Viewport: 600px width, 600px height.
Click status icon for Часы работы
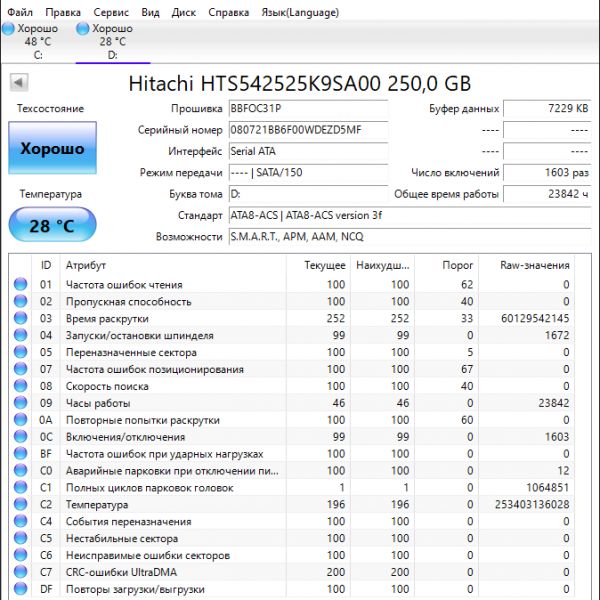(20, 403)
